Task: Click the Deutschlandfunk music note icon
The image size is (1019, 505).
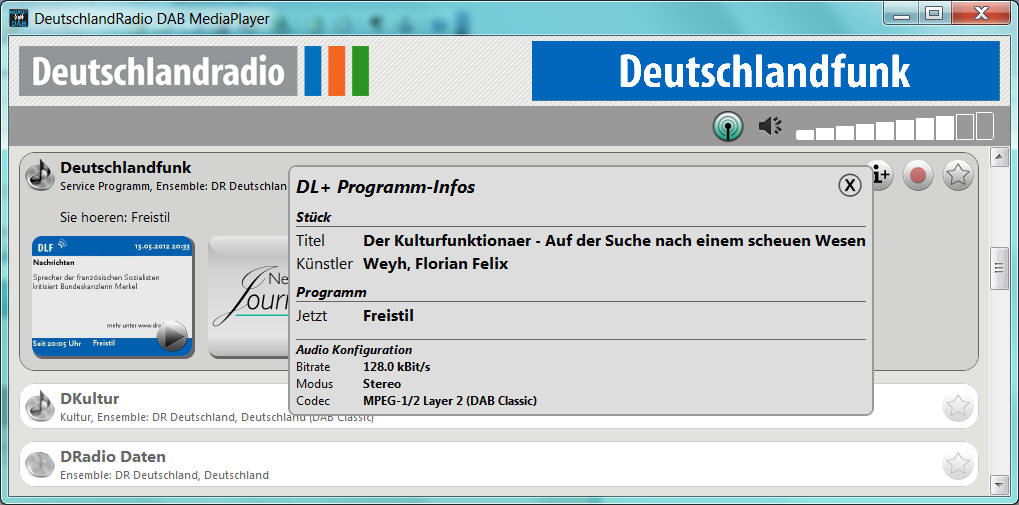Action: (40, 175)
